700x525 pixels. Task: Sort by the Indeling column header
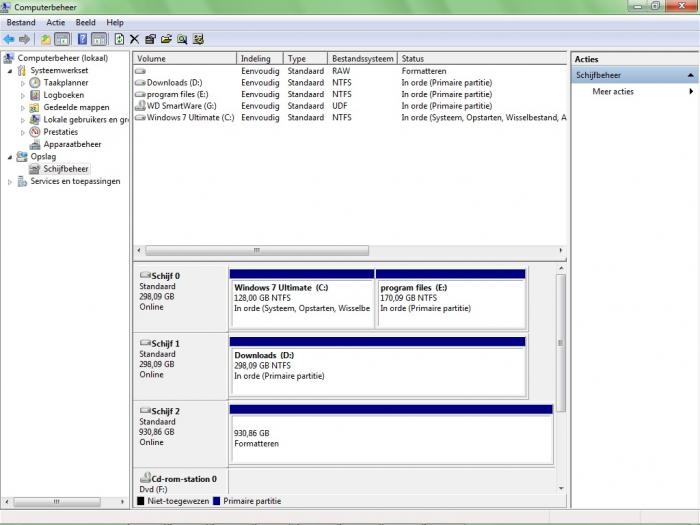pyautogui.click(x=260, y=58)
